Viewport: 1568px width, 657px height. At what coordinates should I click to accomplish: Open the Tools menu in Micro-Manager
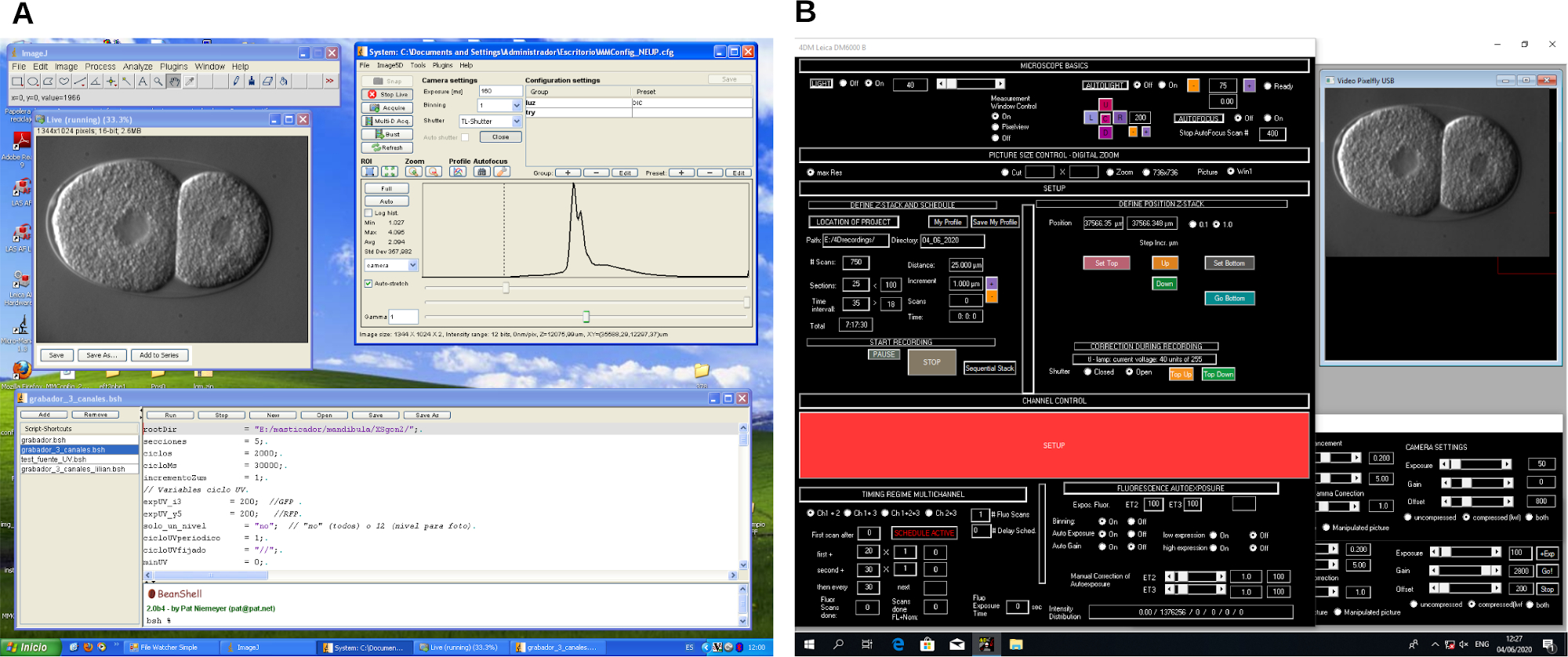point(418,66)
